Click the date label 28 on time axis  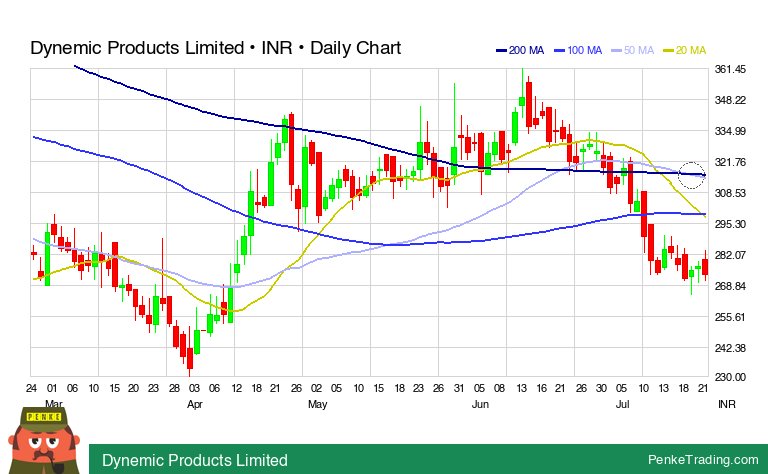(x=174, y=388)
